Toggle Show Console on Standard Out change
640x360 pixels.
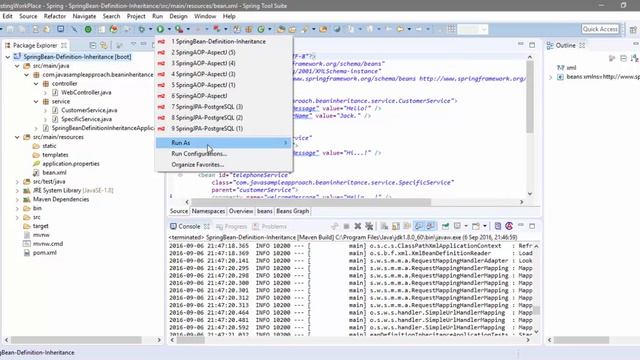[419, 226]
